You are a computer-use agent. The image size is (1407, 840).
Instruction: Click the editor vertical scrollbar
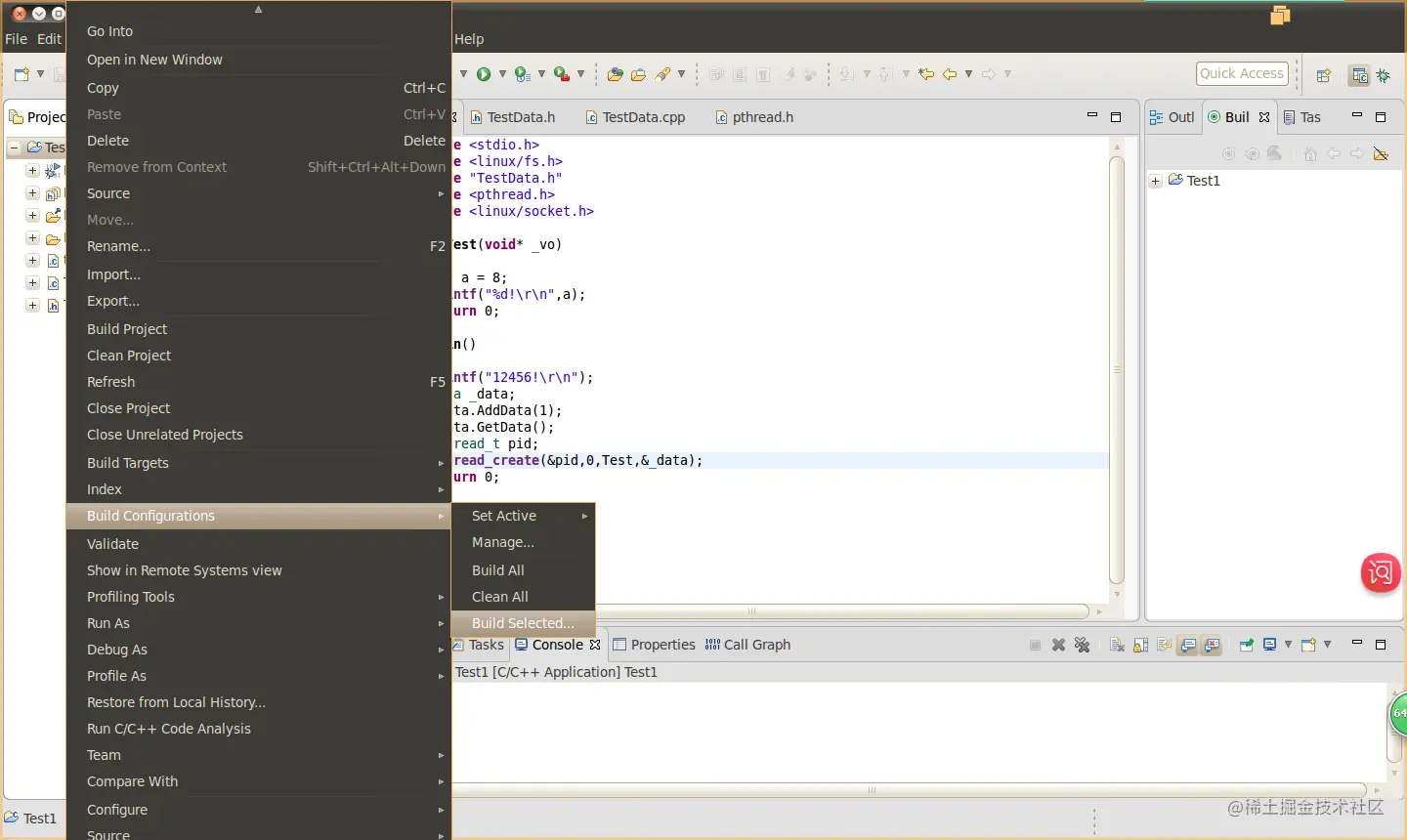click(x=1117, y=369)
